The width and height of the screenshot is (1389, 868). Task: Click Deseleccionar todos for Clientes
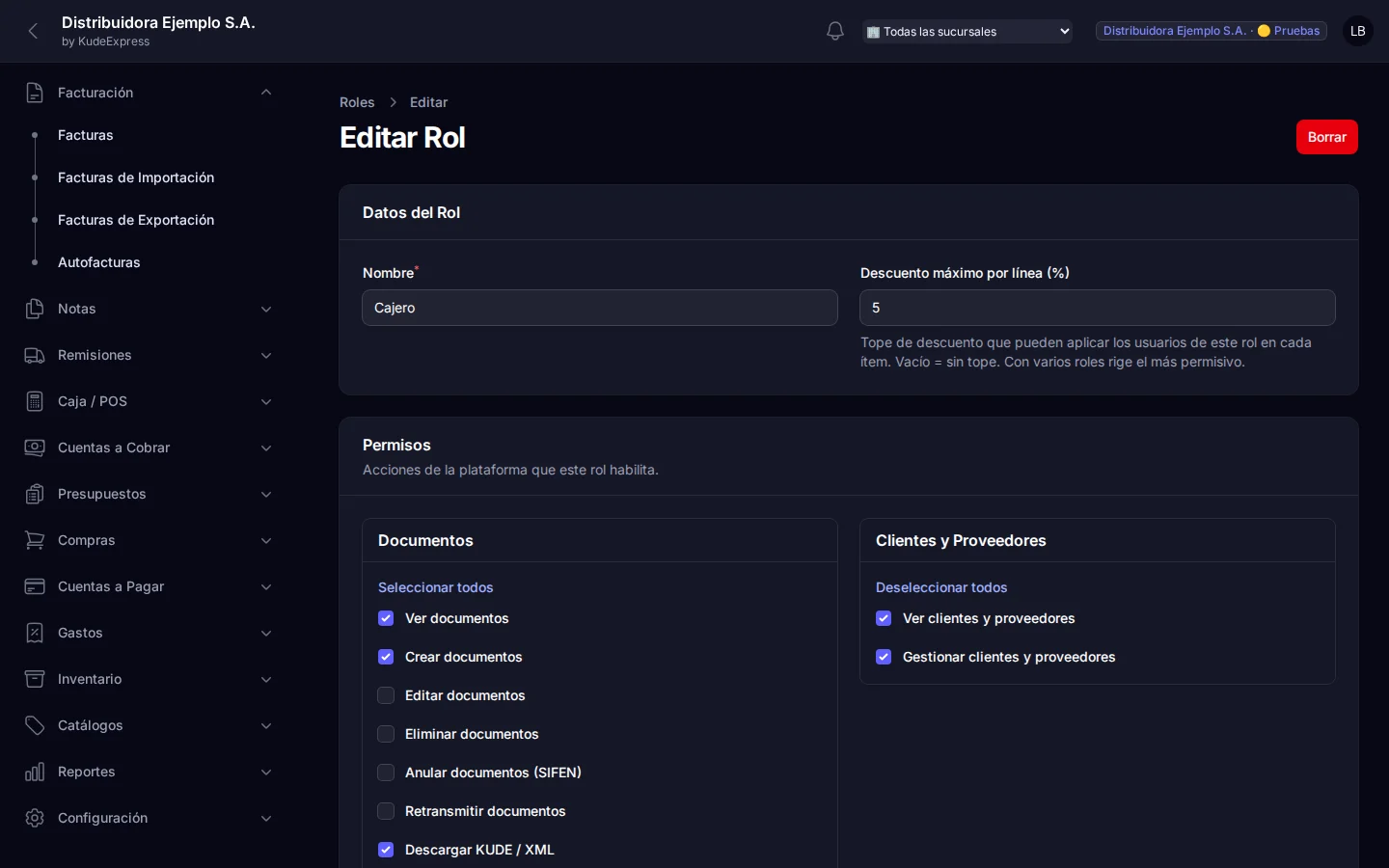tap(941, 587)
